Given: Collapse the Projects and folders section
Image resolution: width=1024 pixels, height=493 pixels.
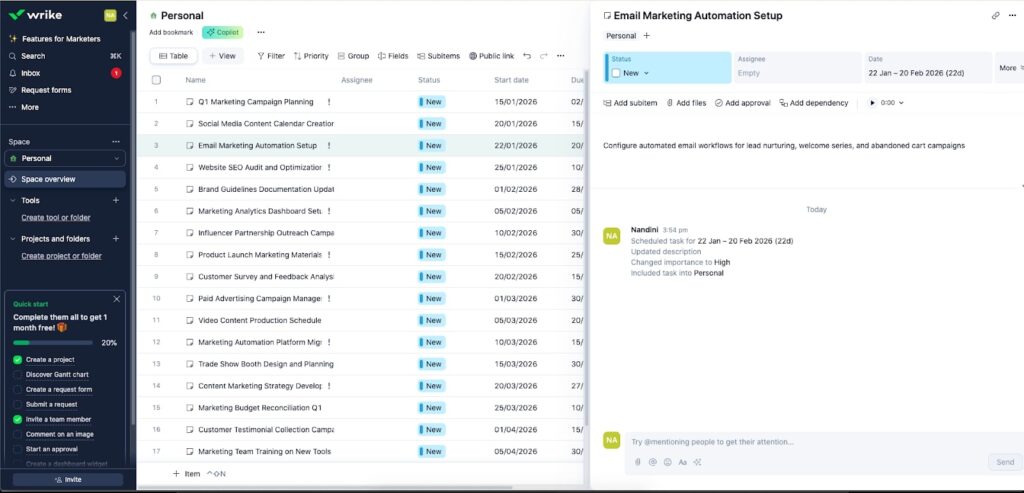Looking at the screenshot, I should [x=12, y=239].
